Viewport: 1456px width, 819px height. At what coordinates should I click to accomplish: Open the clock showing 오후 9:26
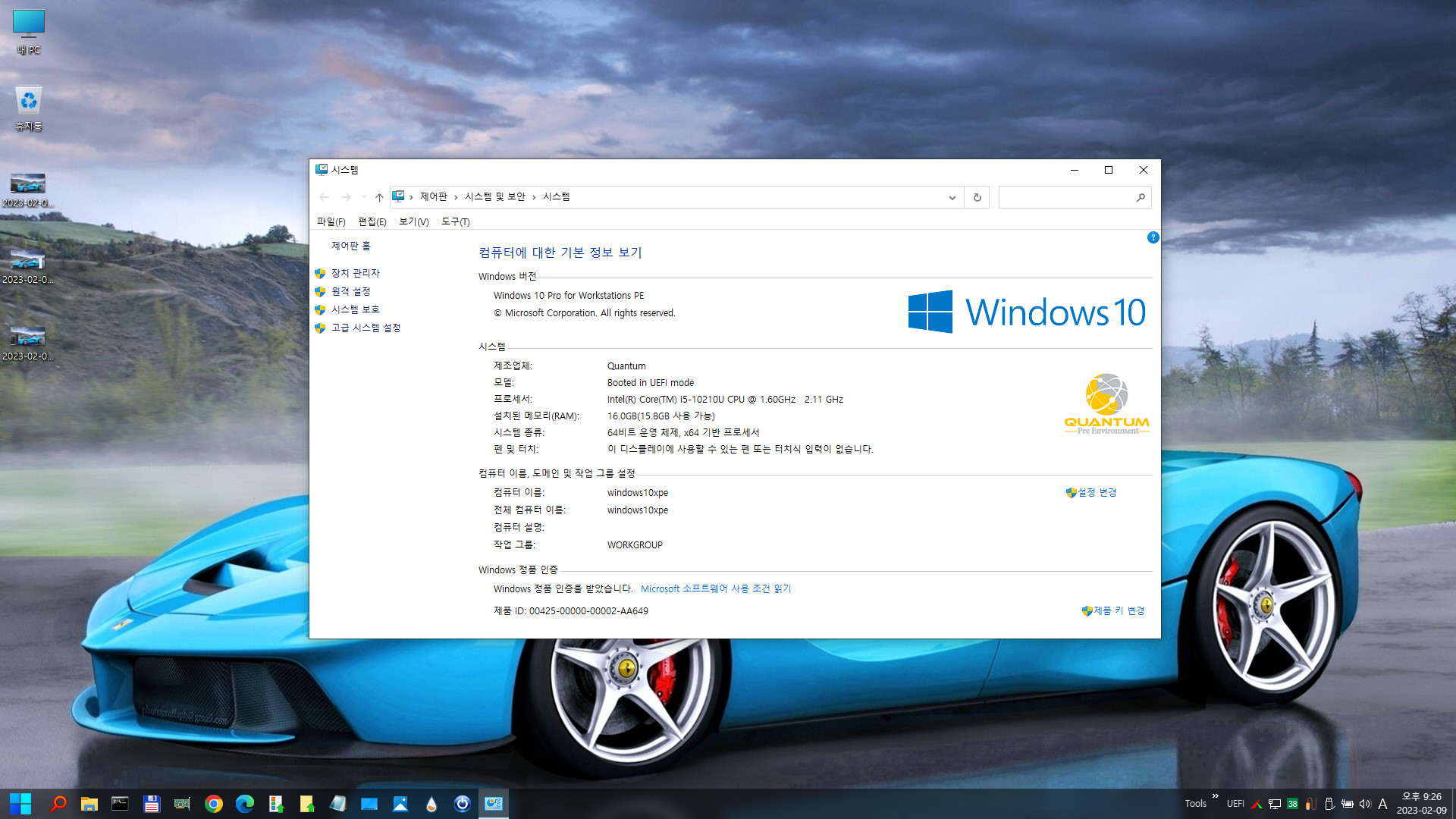pyautogui.click(x=1422, y=804)
